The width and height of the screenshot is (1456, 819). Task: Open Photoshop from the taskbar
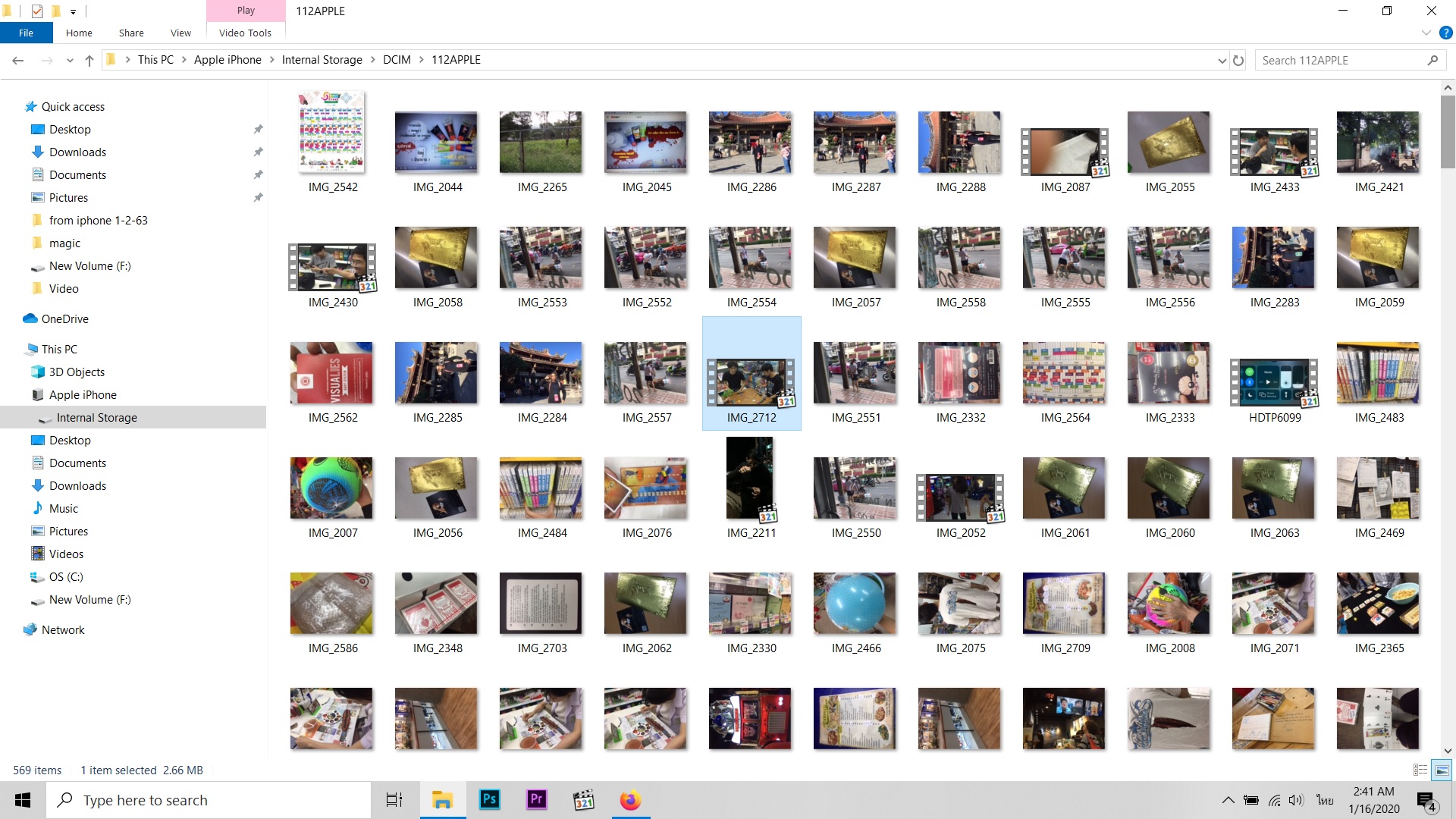[x=490, y=799]
